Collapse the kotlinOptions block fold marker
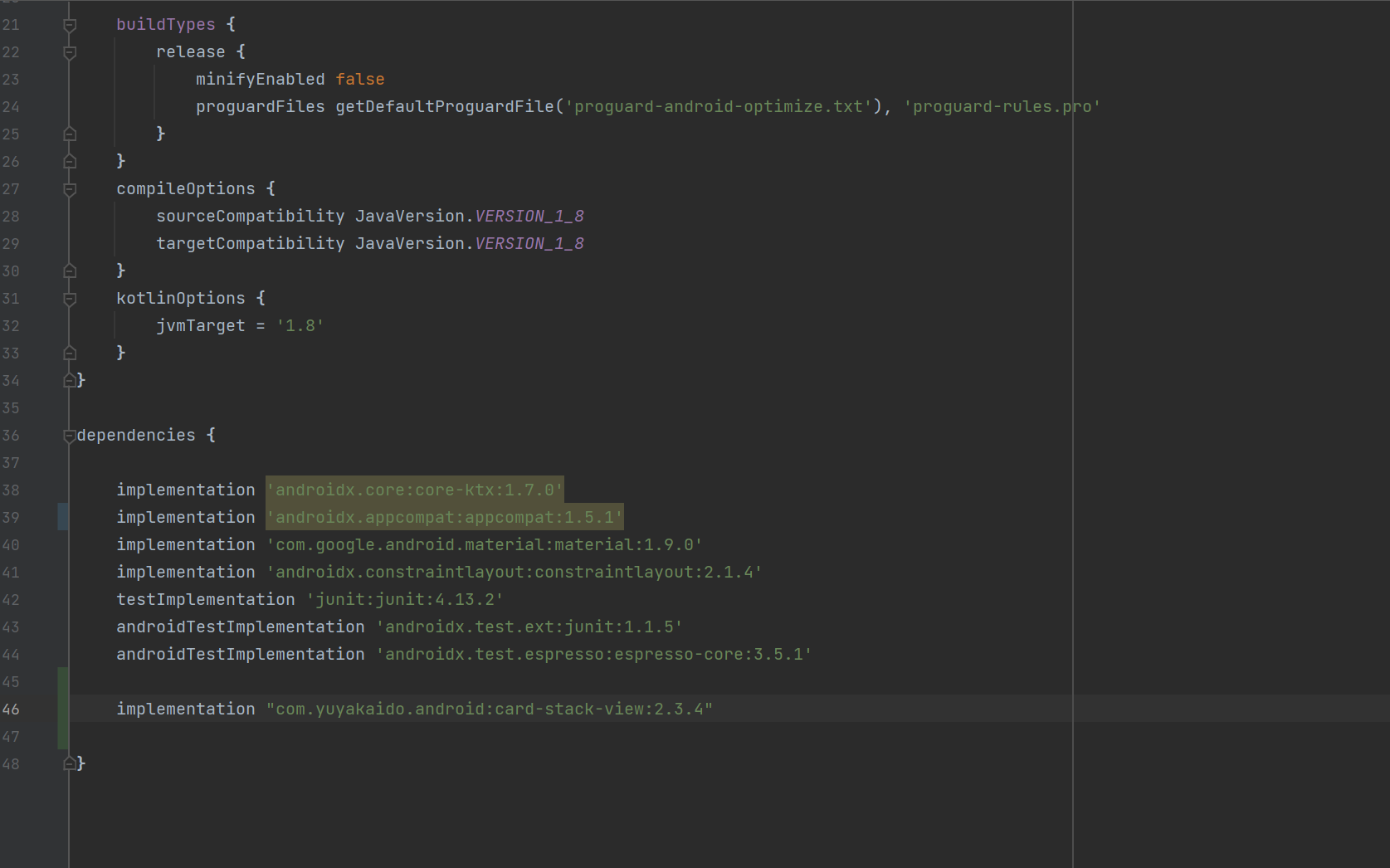 [70, 300]
